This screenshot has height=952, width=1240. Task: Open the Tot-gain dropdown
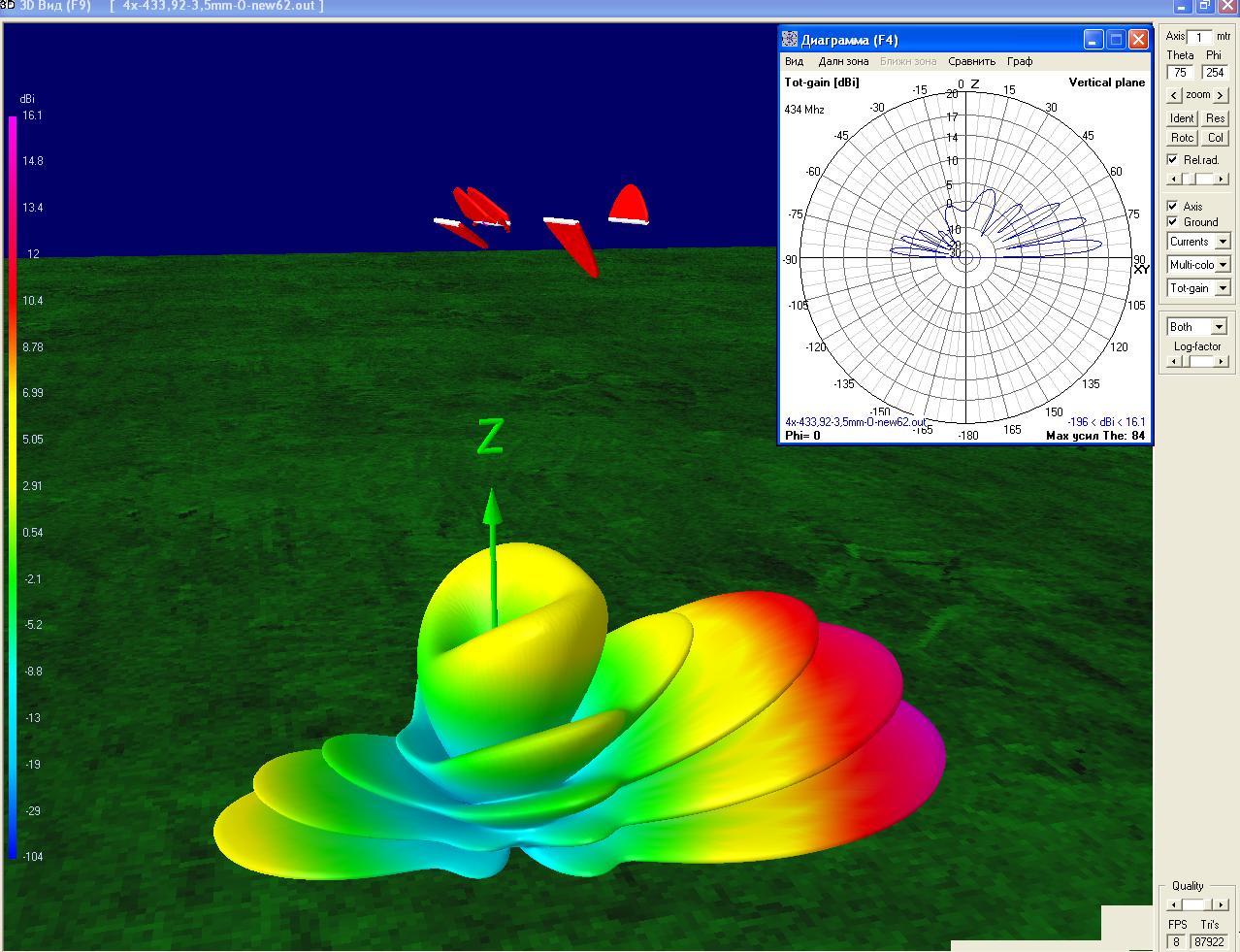[1222, 288]
